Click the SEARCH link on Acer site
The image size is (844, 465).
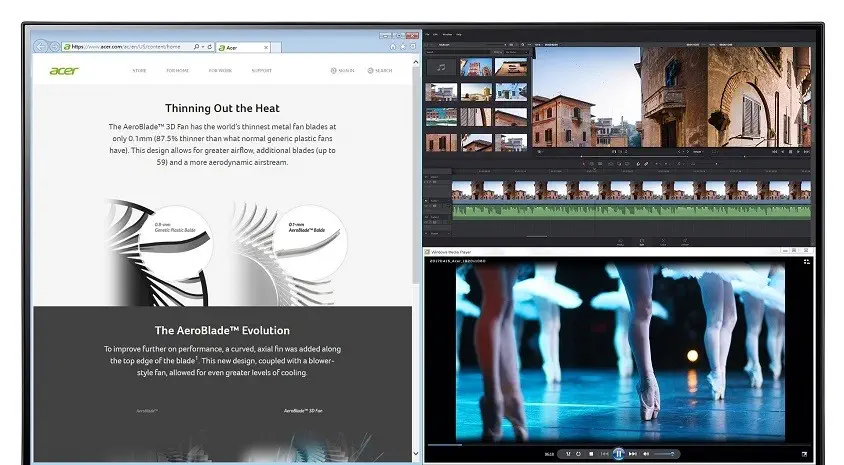380,71
